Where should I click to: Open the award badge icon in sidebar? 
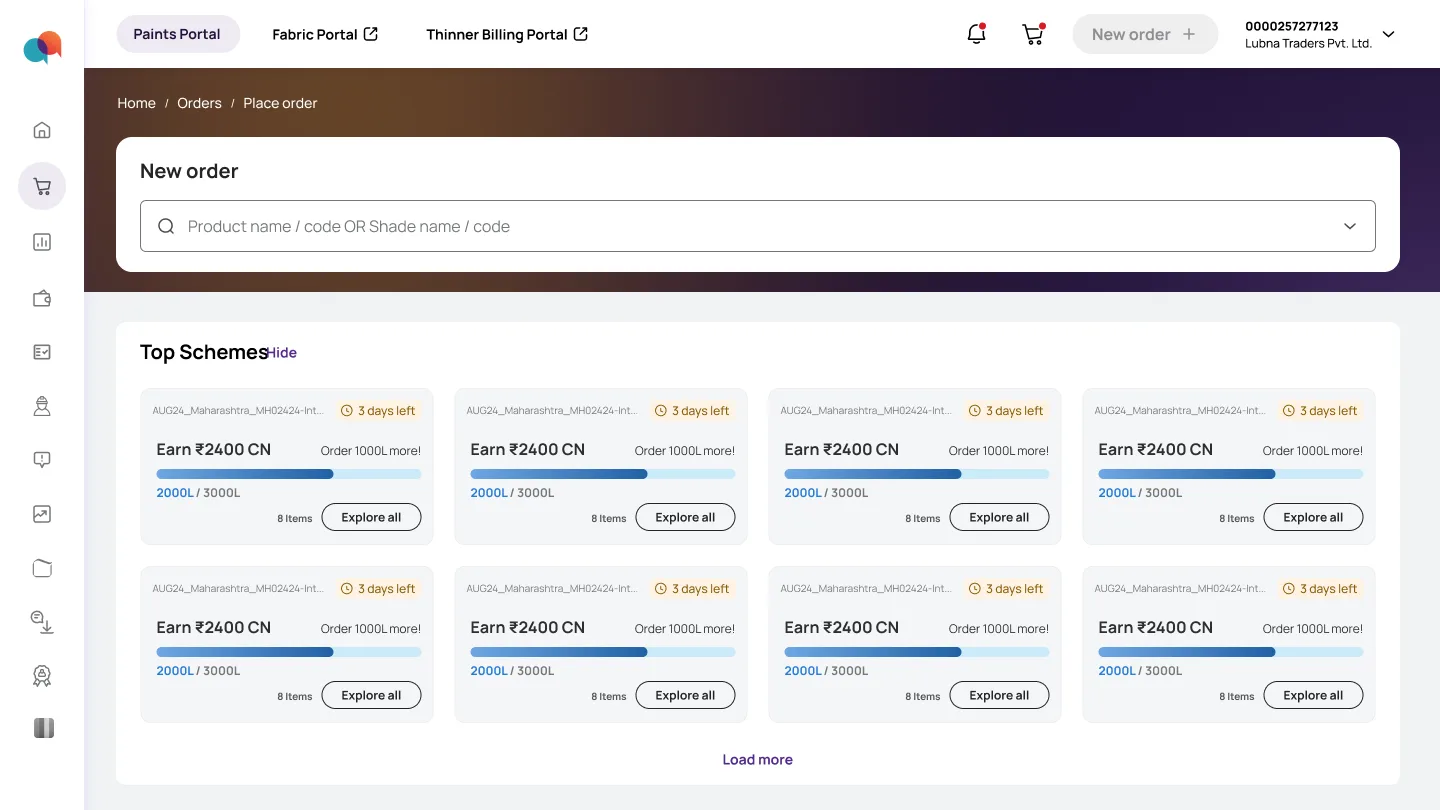[x=42, y=676]
